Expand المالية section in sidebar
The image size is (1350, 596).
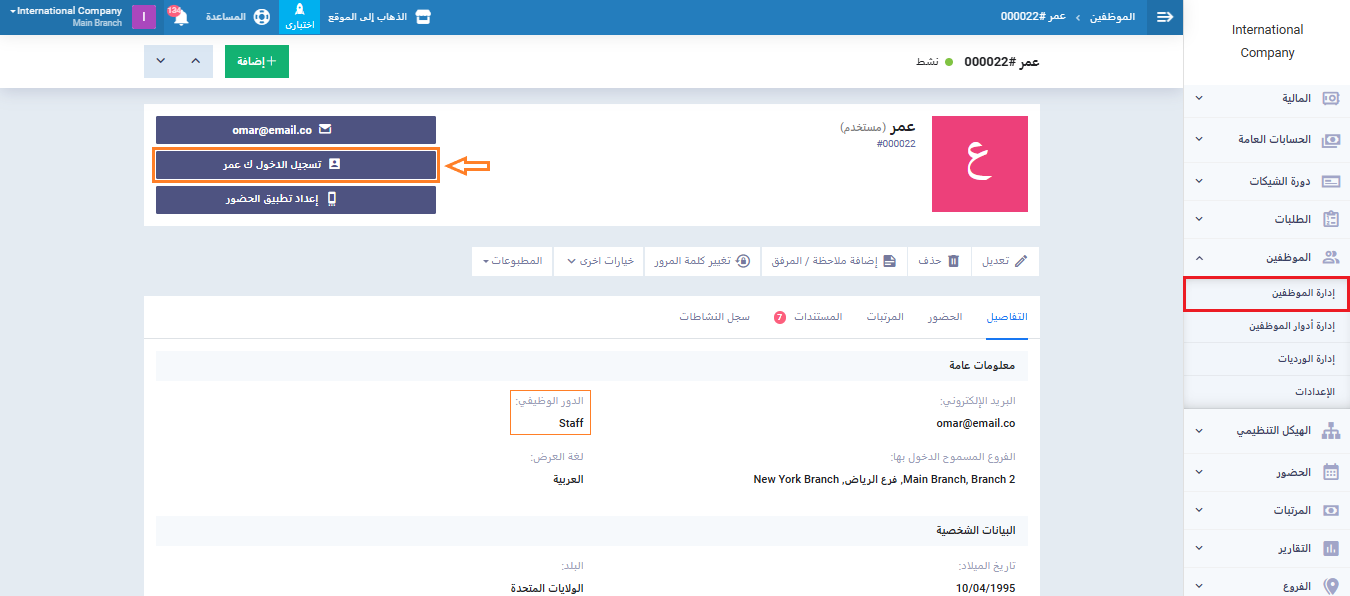point(1268,99)
